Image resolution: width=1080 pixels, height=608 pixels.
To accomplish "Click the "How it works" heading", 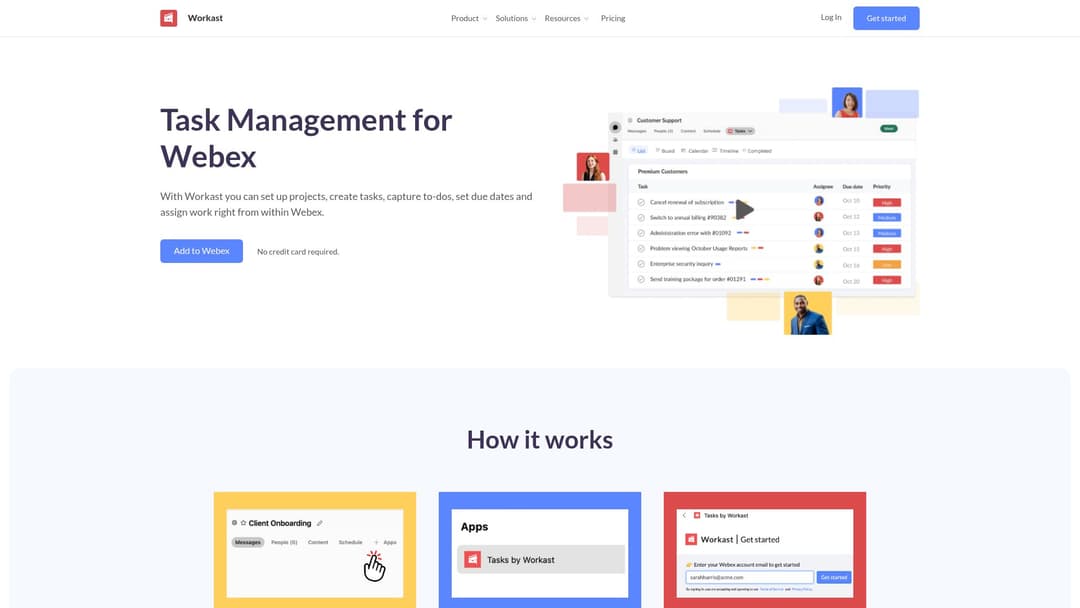I will tap(540, 439).
